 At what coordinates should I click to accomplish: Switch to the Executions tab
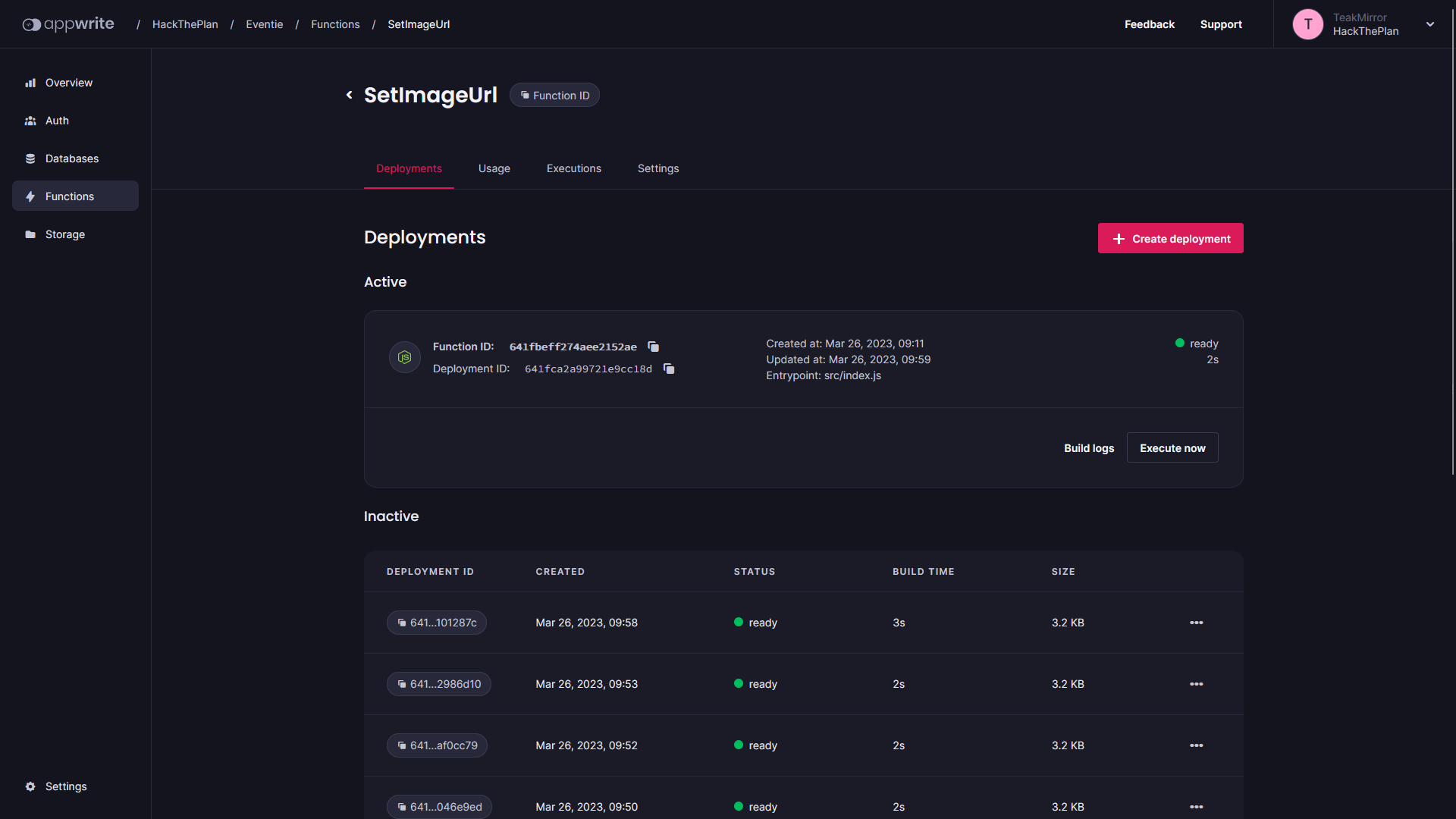tap(573, 168)
